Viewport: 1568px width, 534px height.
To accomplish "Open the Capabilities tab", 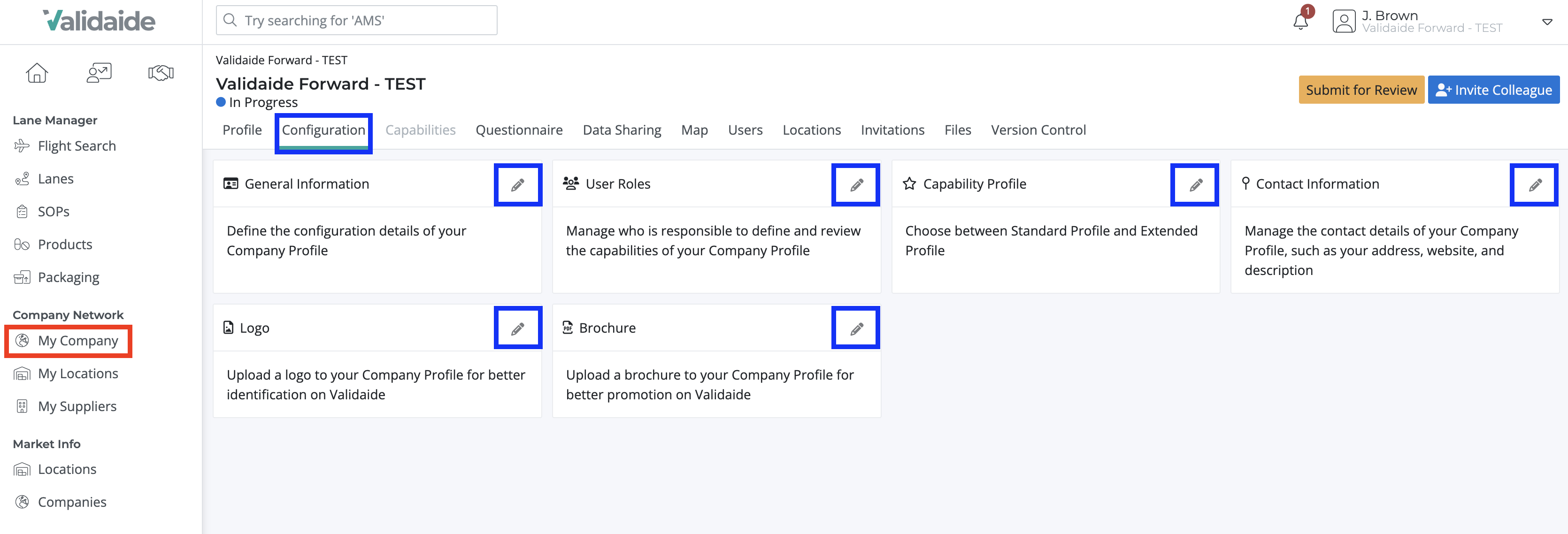I will click(421, 130).
